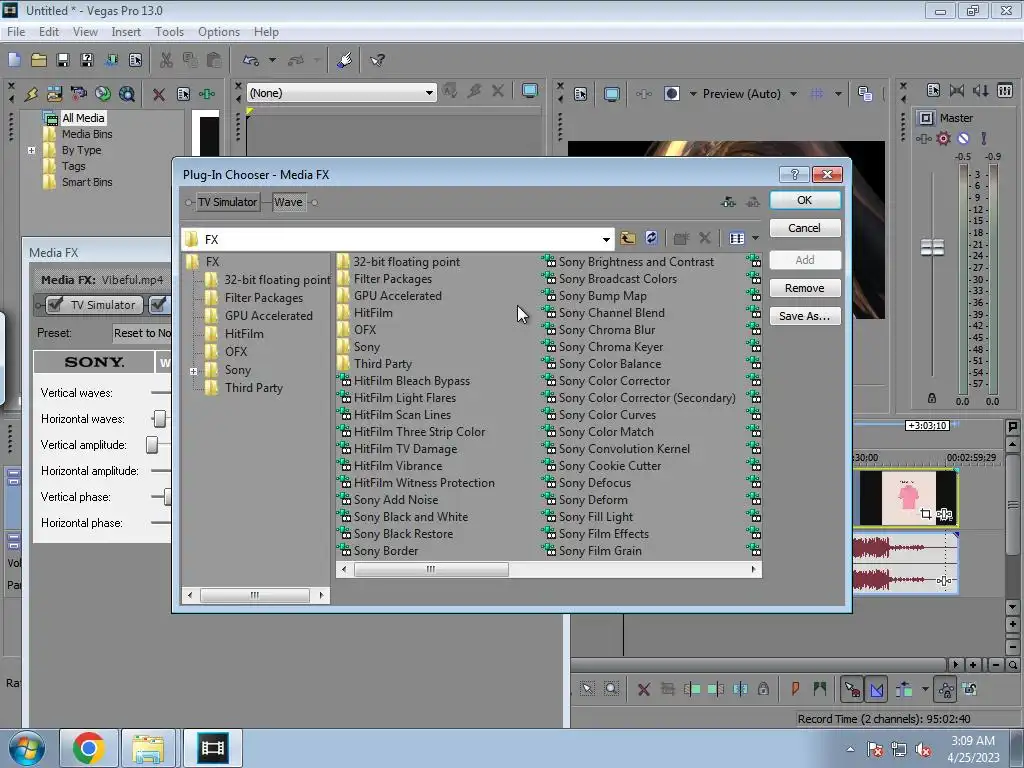Click the red X remove media icon
This screenshot has height=768, width=1024.
(158, 94)
